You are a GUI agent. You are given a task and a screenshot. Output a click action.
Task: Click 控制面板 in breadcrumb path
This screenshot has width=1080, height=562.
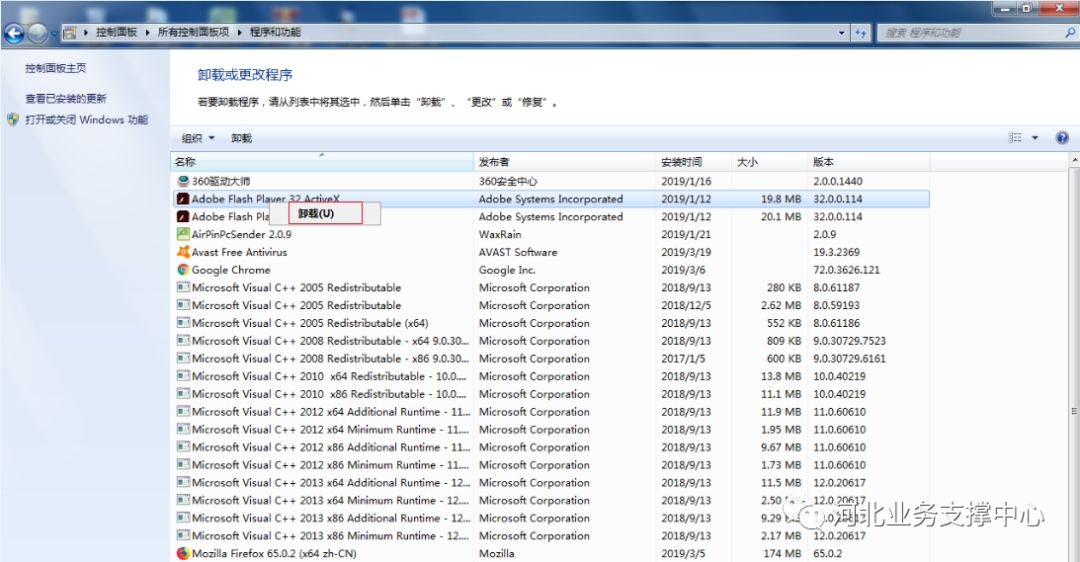116,32
